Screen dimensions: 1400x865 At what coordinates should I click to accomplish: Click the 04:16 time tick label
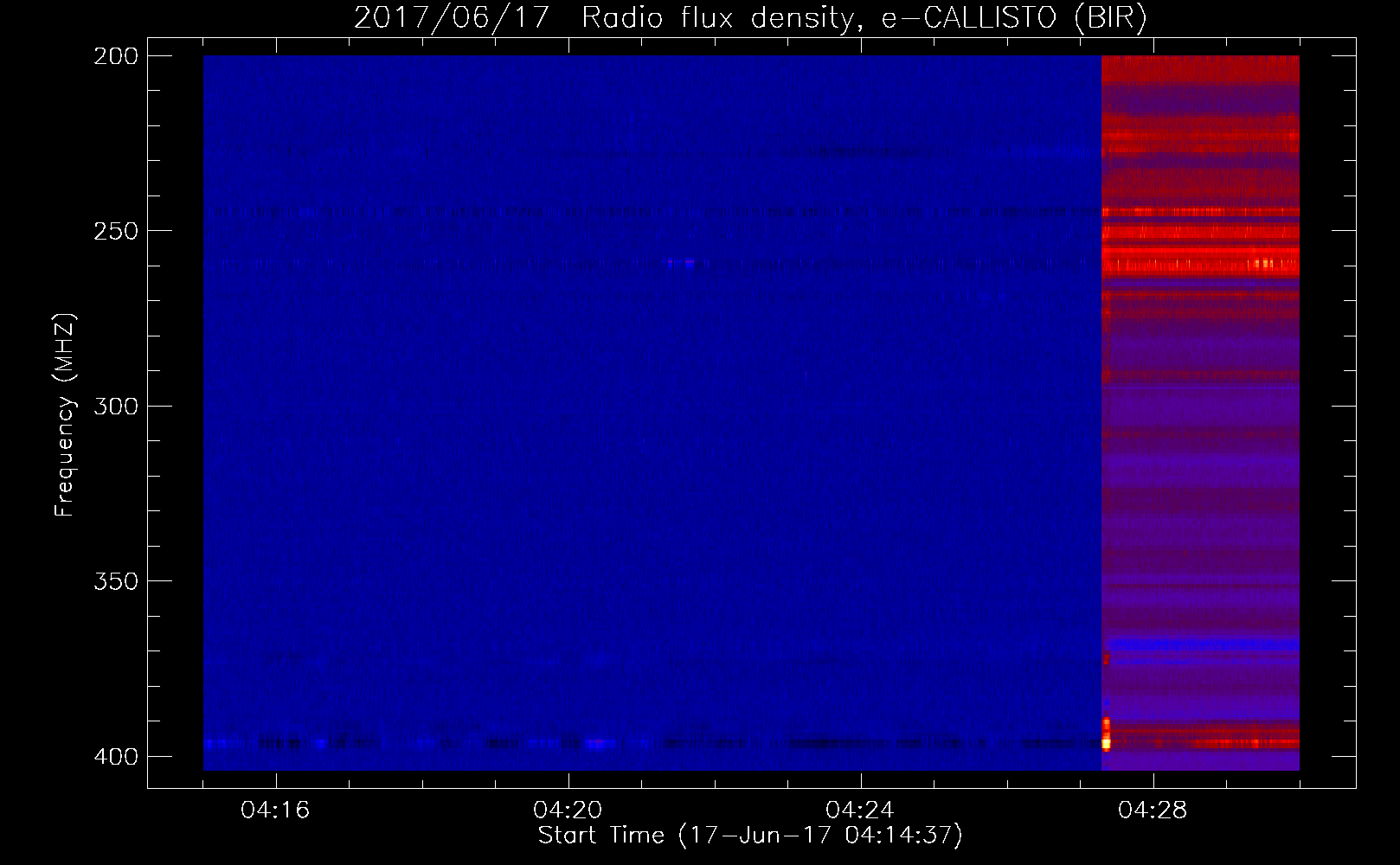tap(275, 810)
